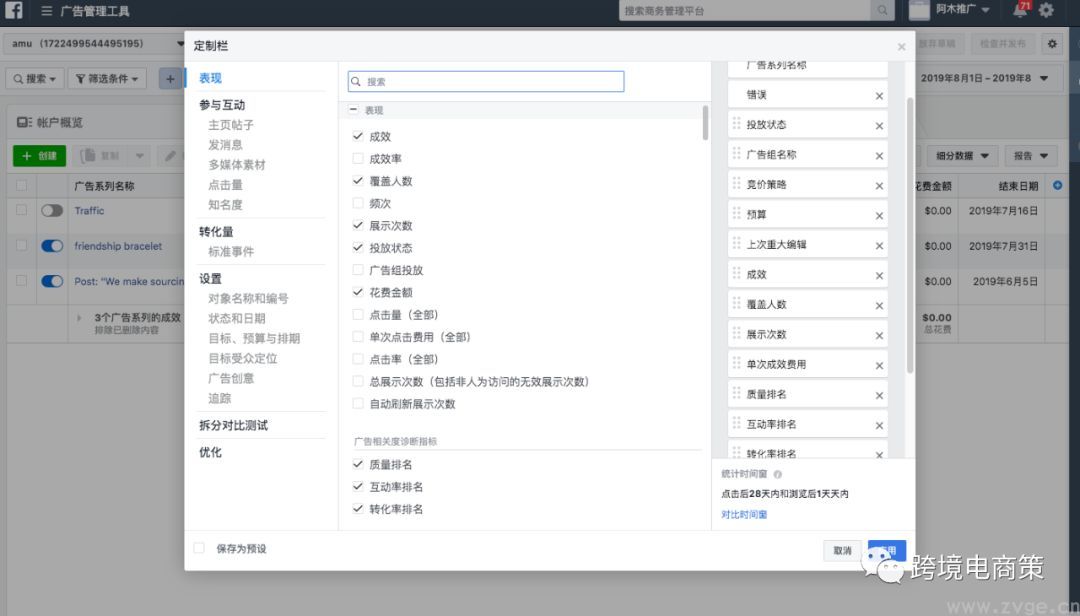Open the amu account selector dropdown
This screenshot has width=1080, height=616.
point(90,44)
